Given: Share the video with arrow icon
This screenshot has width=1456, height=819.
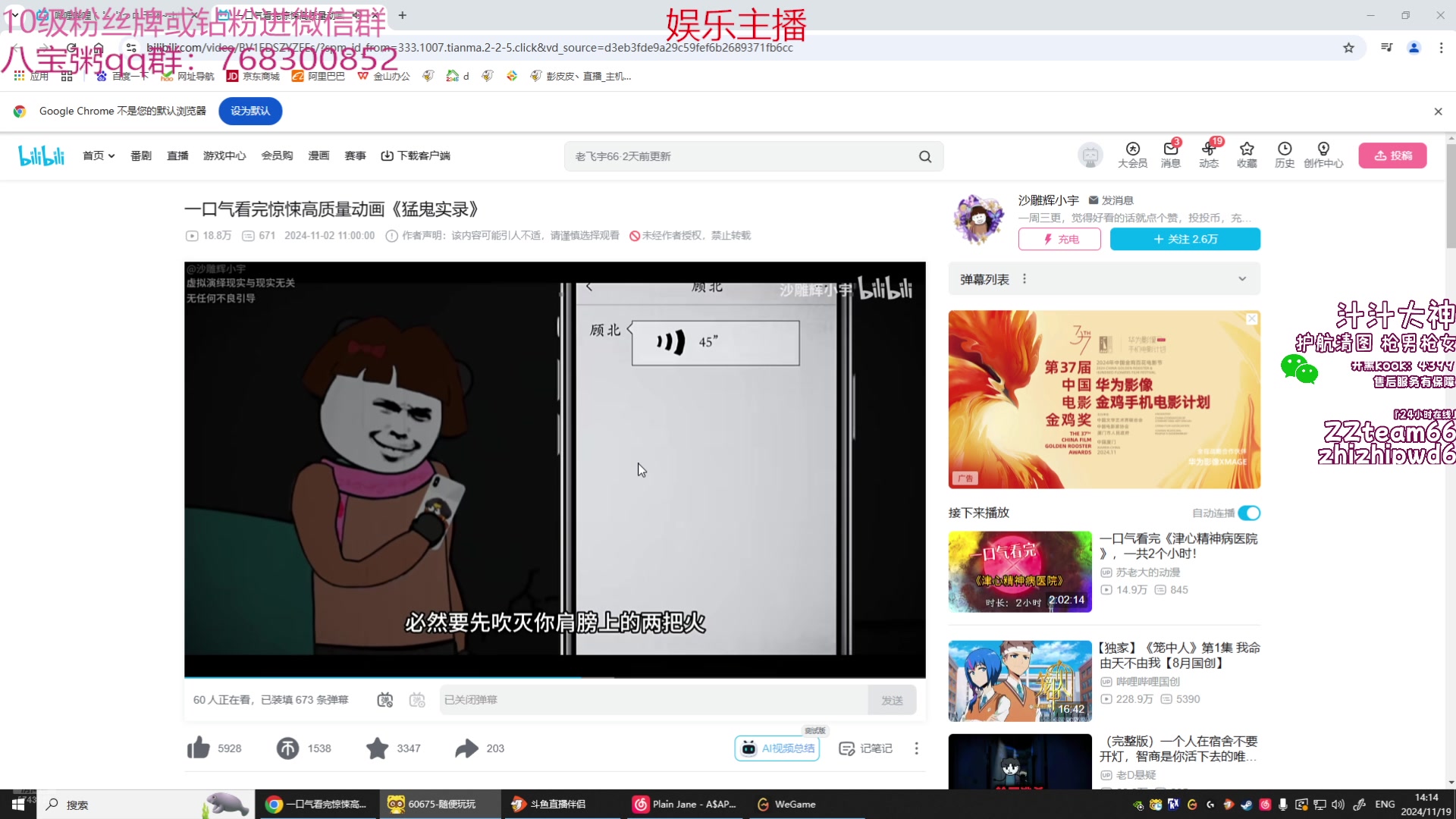Looking at the screenshot, I should coord(466,748).
